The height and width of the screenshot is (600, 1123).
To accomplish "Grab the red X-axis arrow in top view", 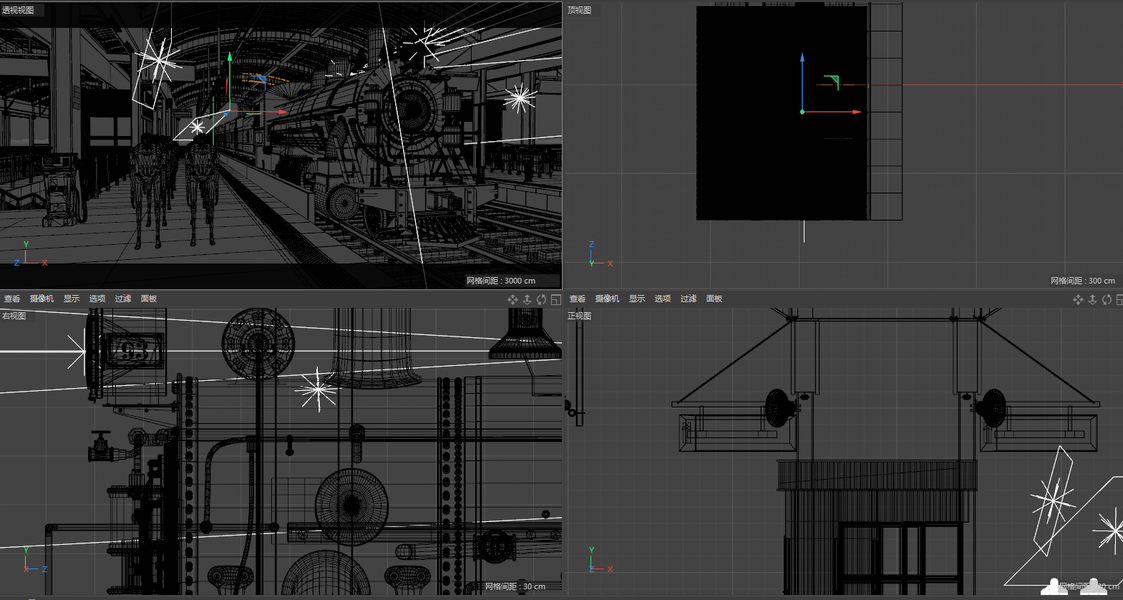I will 856,112.
